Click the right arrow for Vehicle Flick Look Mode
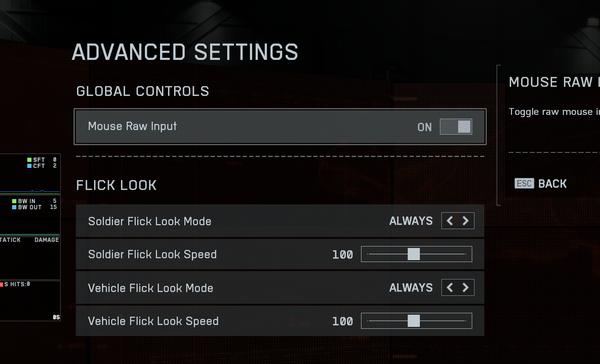The image size is (600, 364). click(x=465, y=287)
